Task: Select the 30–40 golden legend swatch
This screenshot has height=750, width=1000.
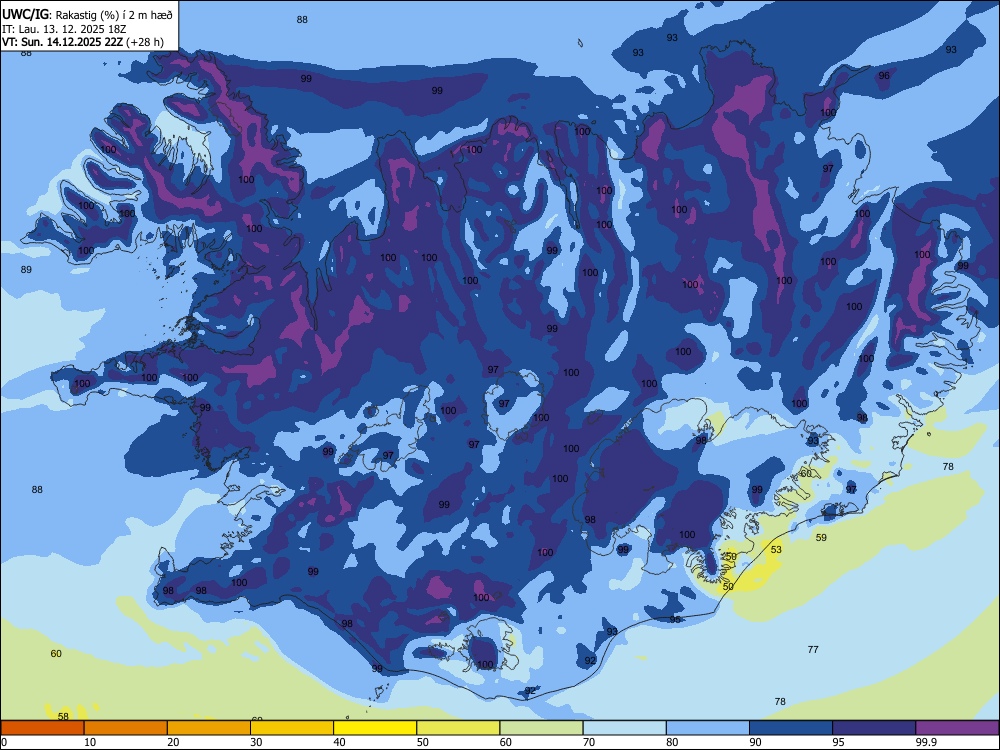Action: coord(292,728)
